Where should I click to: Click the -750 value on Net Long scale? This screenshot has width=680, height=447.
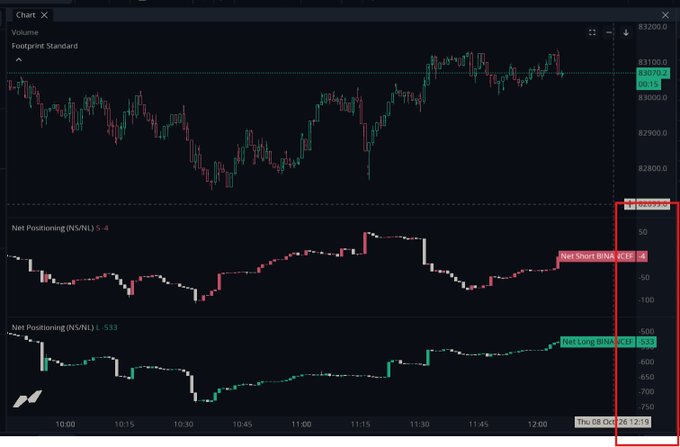click(x=646, y=407)
